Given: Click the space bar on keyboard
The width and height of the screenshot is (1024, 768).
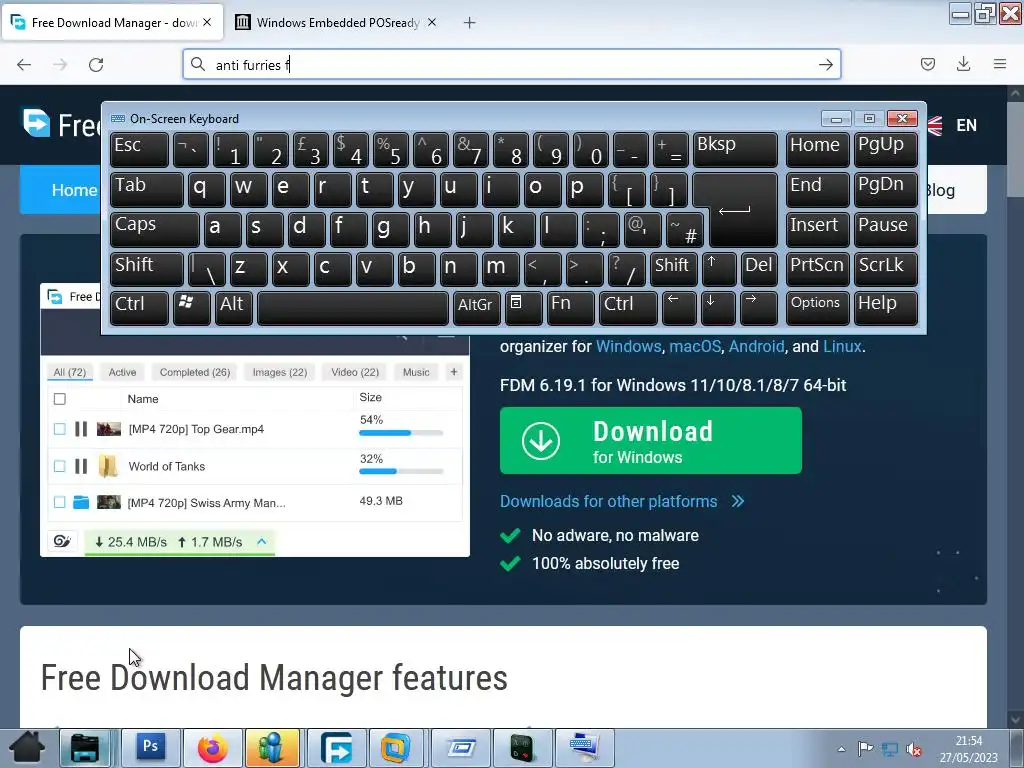Looking at the screenshot, I should click(x=353, y=308).
